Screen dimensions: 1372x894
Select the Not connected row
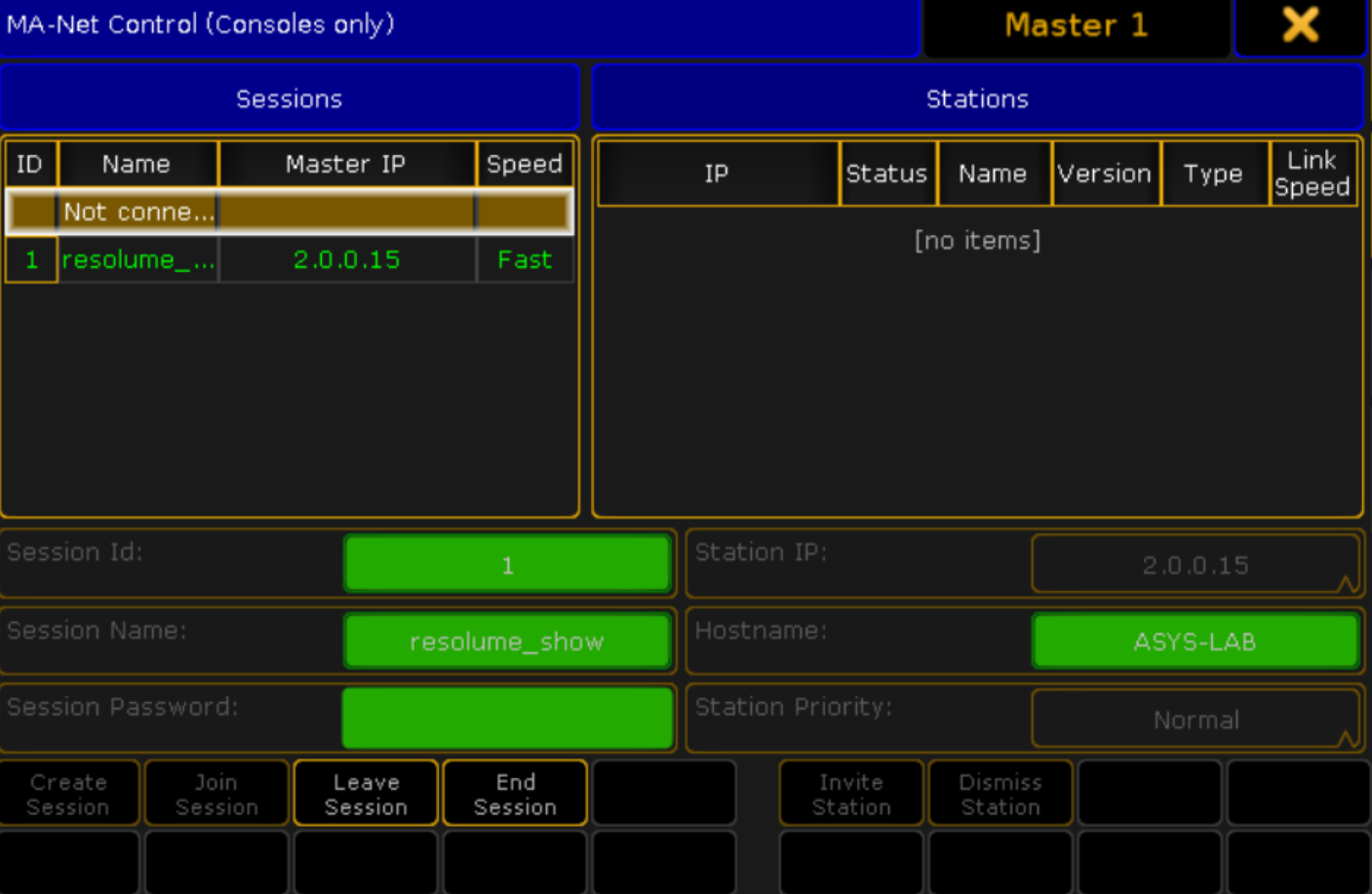(290, 212)
